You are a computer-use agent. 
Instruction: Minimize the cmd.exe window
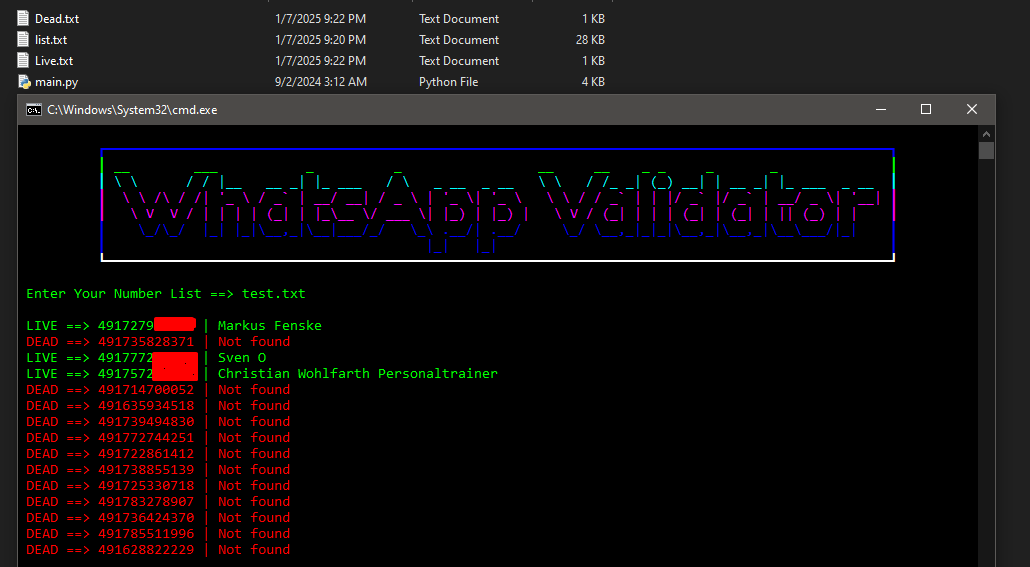(x=881, y=109)
